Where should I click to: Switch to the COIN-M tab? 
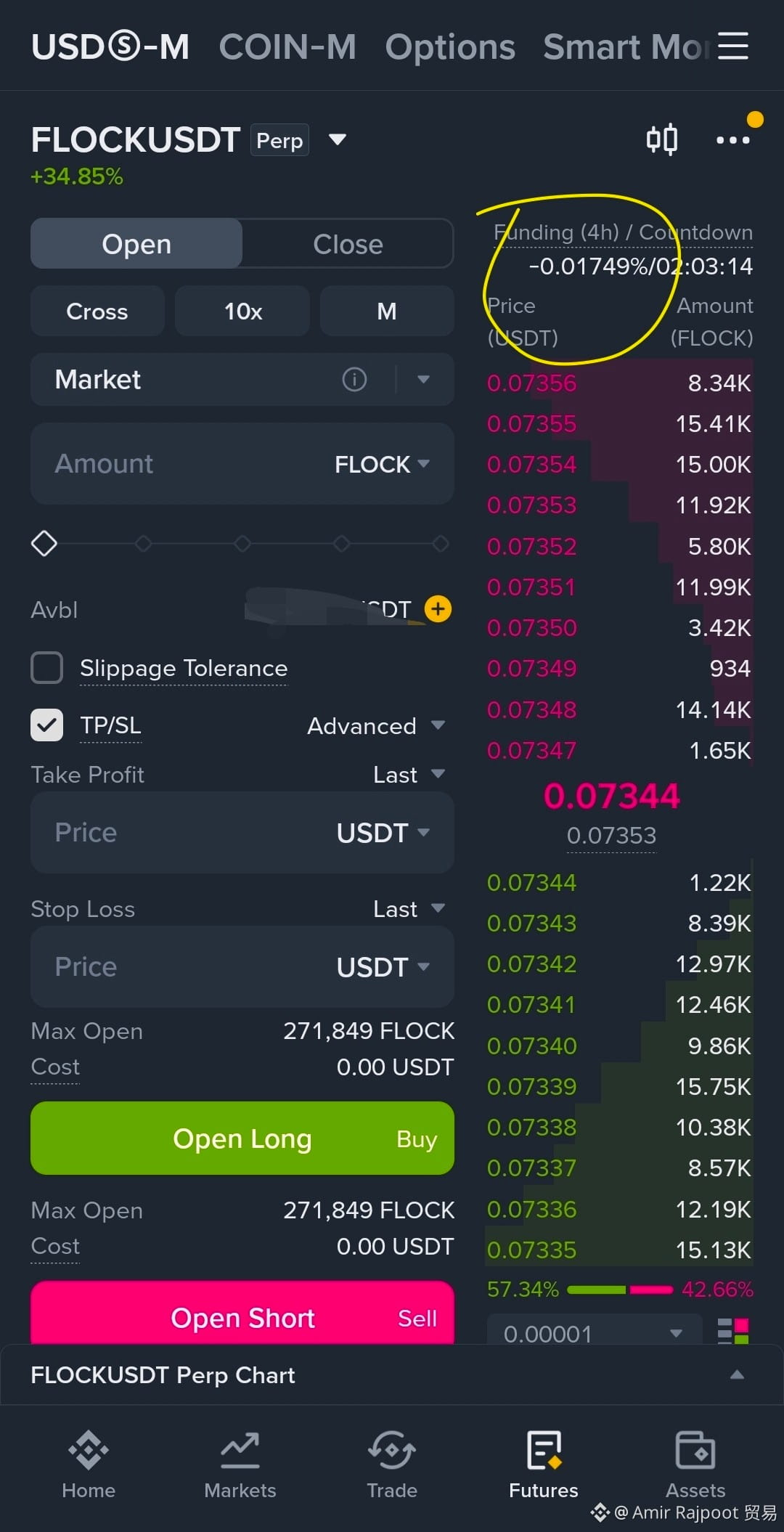(x=287, y=47)
